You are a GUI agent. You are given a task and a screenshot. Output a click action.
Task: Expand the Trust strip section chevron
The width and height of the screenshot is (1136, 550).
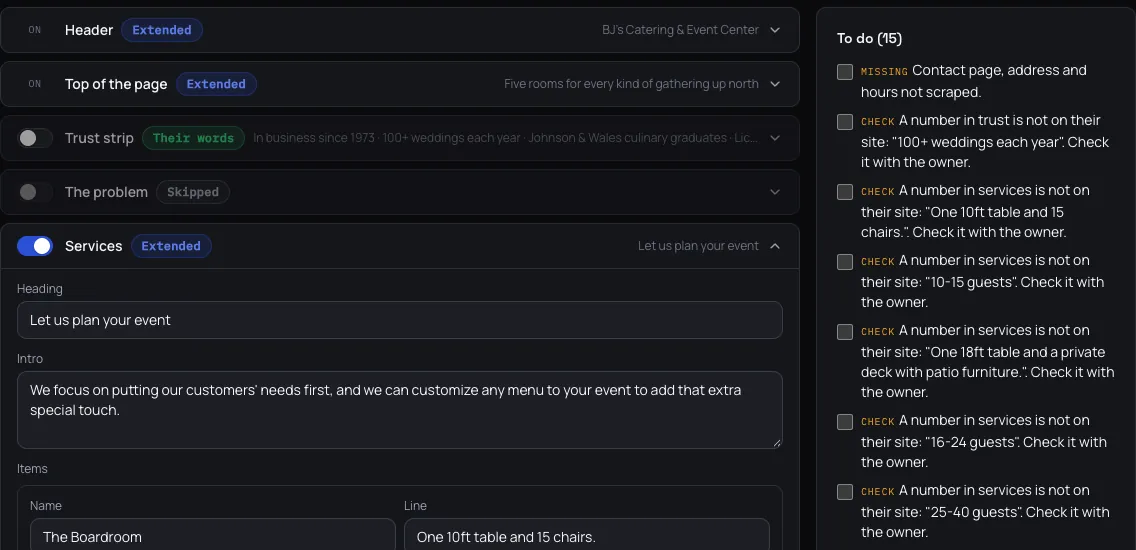click(x=775, y=138)
